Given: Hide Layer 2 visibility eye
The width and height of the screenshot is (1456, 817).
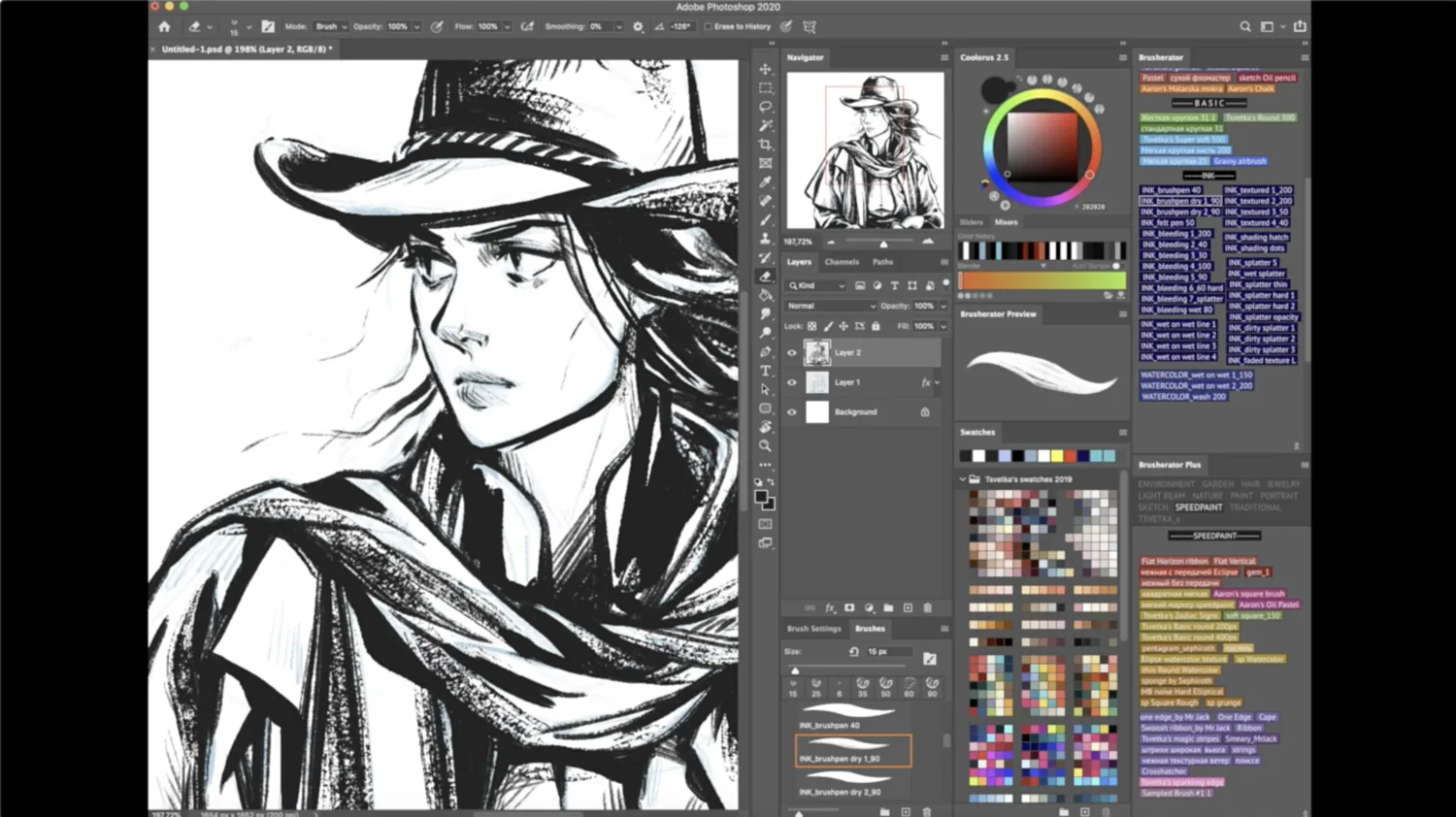Looking at the screenshot, I should pos(792,353).
